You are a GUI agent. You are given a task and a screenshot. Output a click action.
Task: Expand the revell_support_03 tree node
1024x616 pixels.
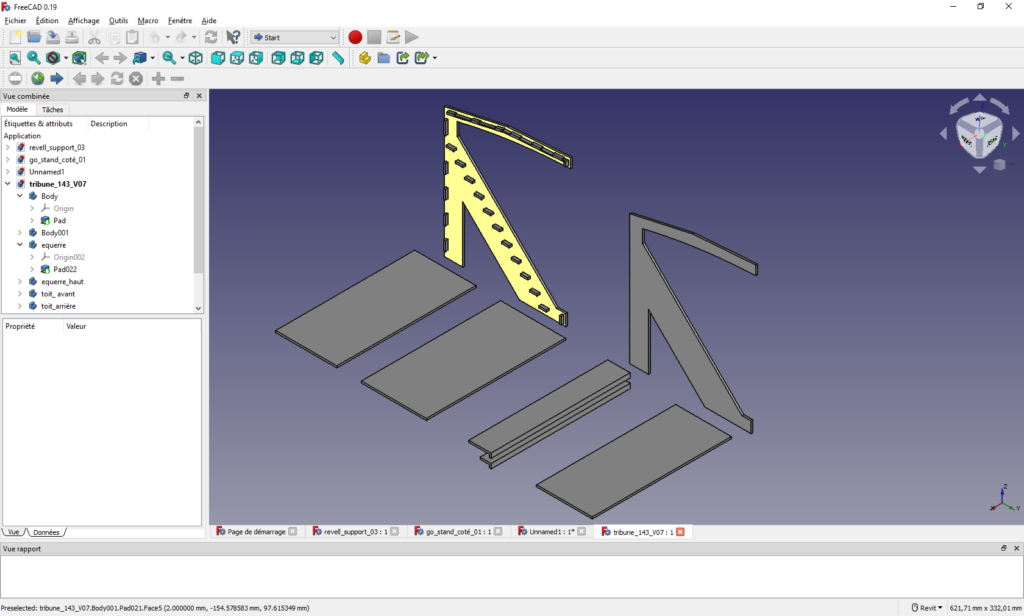[8, 148]
